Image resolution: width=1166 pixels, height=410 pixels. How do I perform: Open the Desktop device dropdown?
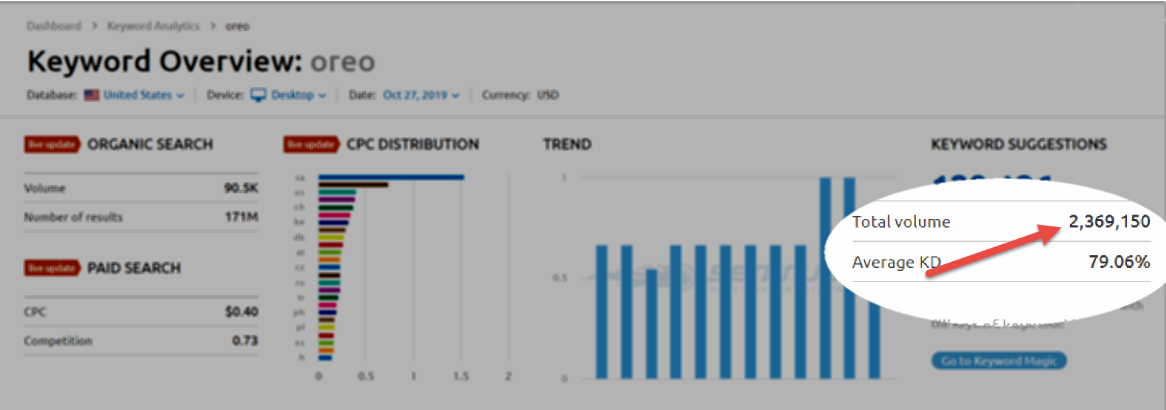[x=298, y=95]
